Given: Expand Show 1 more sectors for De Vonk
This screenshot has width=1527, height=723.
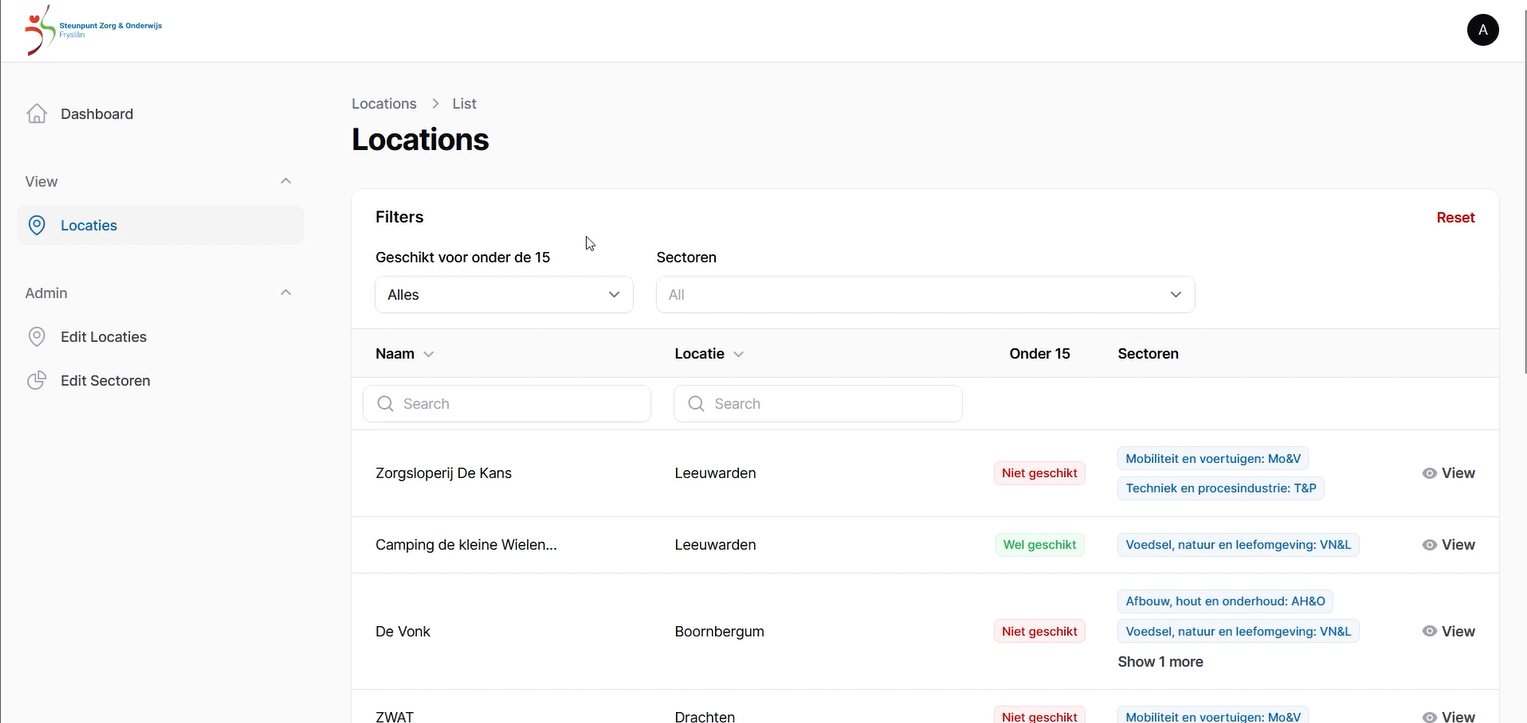Looking at the screenshot, I should pyautogui.click(x=1160, y=662).
